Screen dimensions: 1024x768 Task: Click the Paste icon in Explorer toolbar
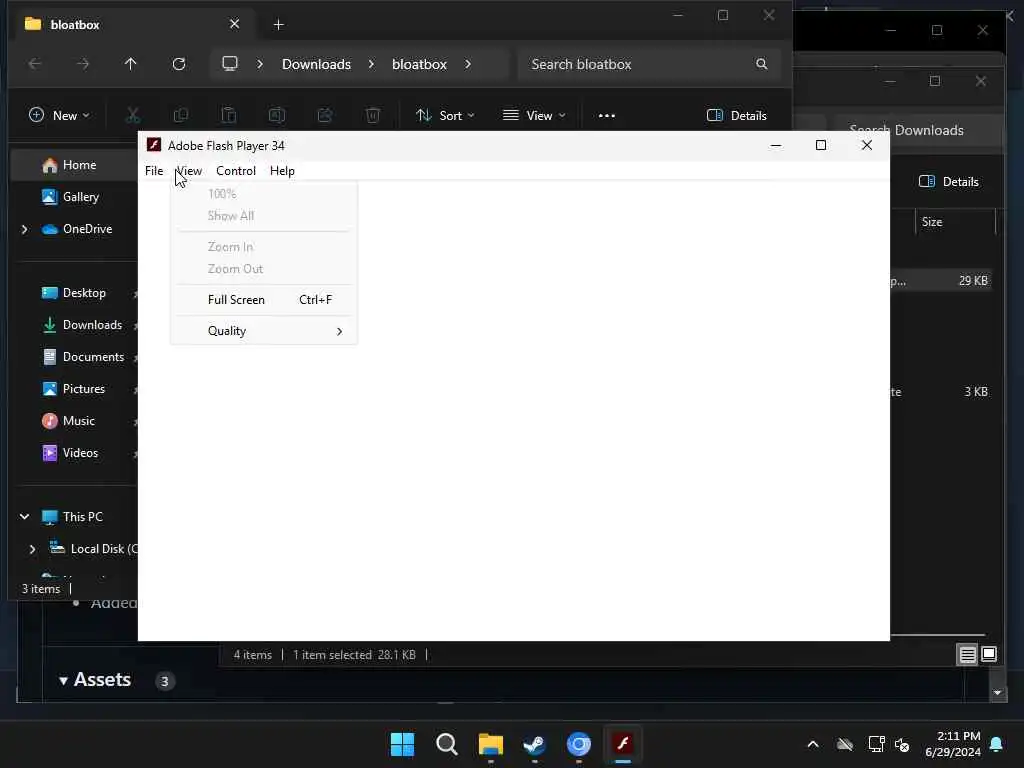[x=229, y=116]
